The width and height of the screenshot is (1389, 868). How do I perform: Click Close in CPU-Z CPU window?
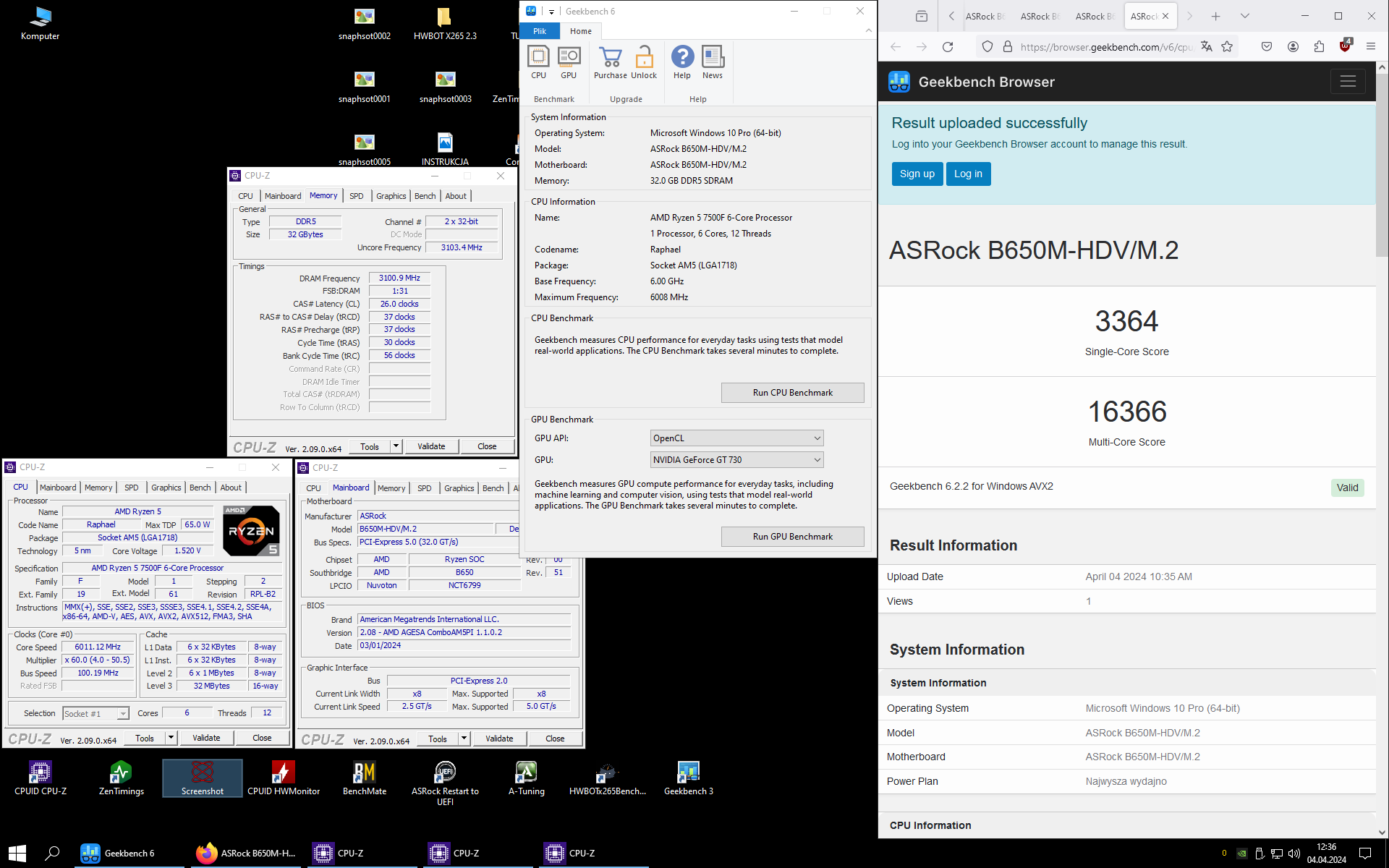point(262,739)
